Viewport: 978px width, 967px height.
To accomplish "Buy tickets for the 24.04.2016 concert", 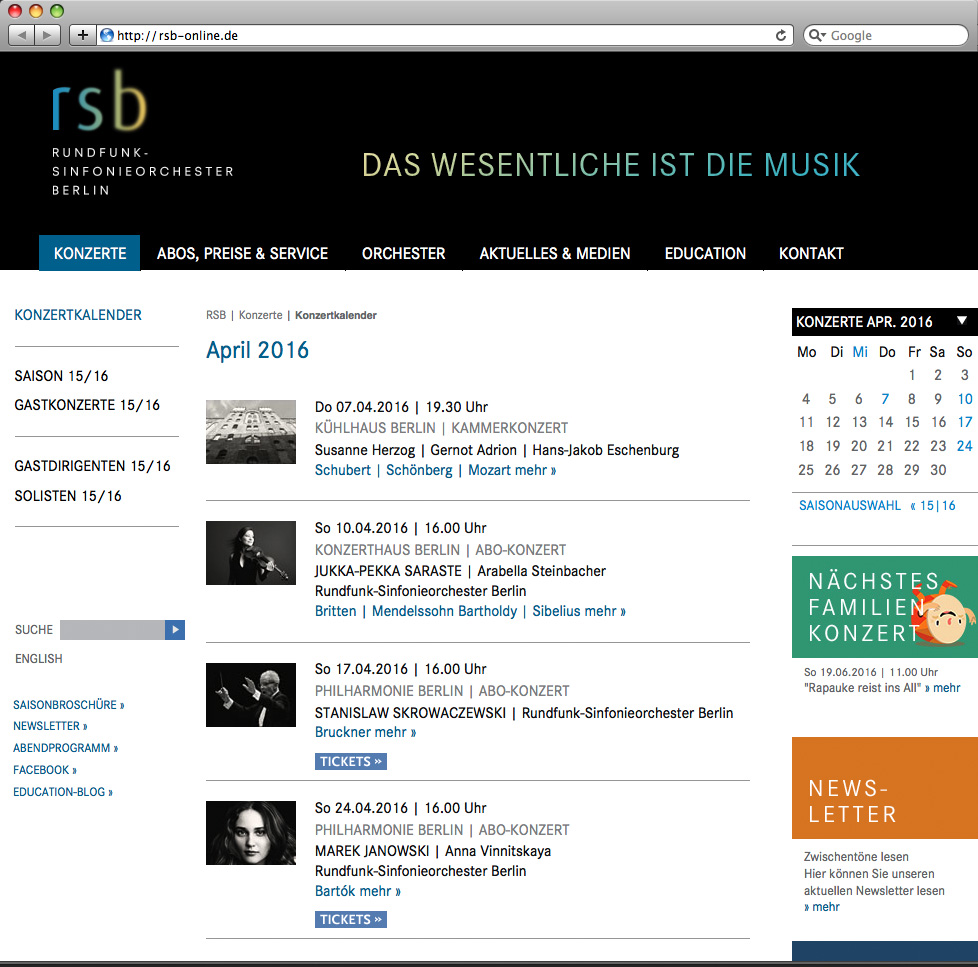I will [x=350, y=919].
